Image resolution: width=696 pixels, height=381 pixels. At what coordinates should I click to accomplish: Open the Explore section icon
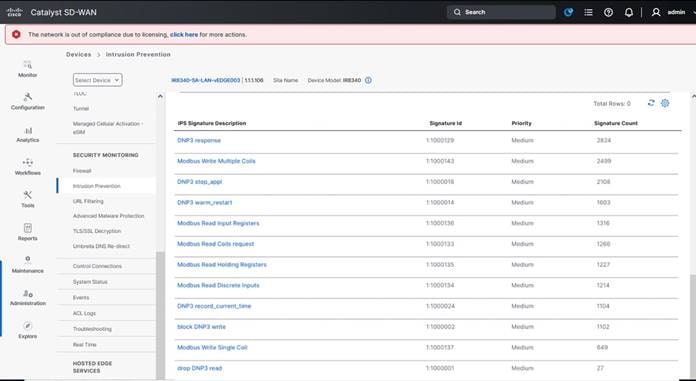point(28,326)
